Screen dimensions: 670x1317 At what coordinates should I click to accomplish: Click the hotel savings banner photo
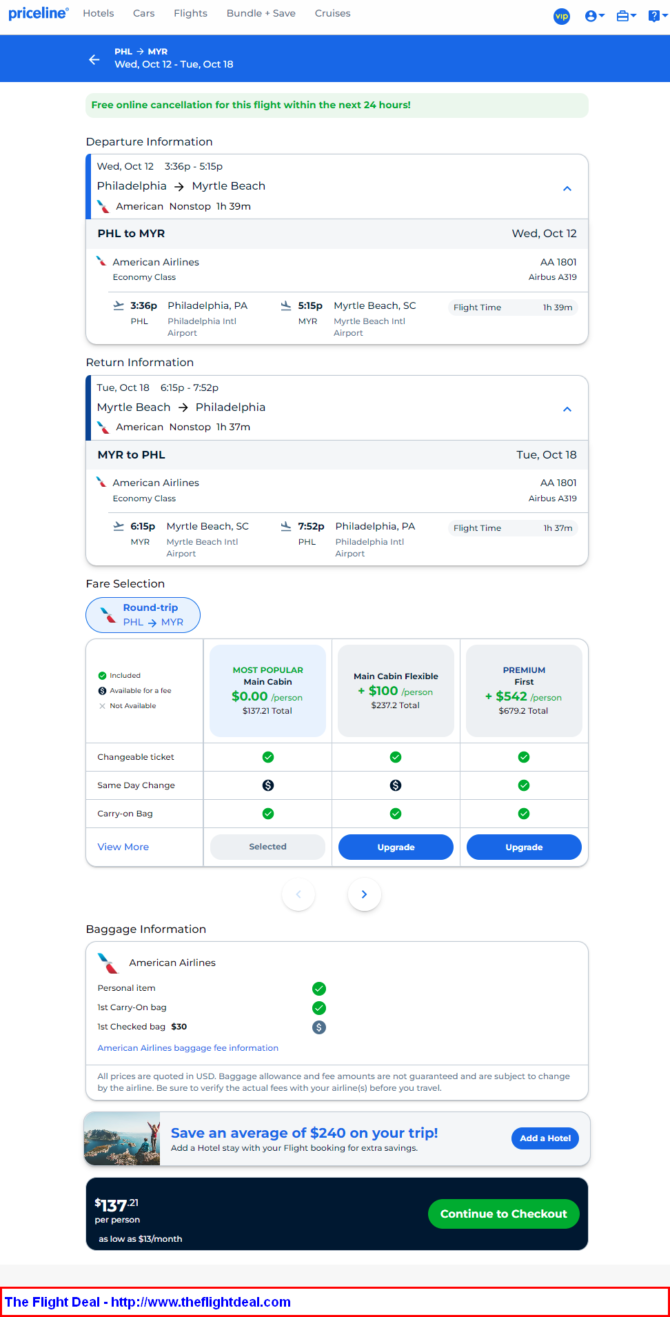[x=122, y=1139]
